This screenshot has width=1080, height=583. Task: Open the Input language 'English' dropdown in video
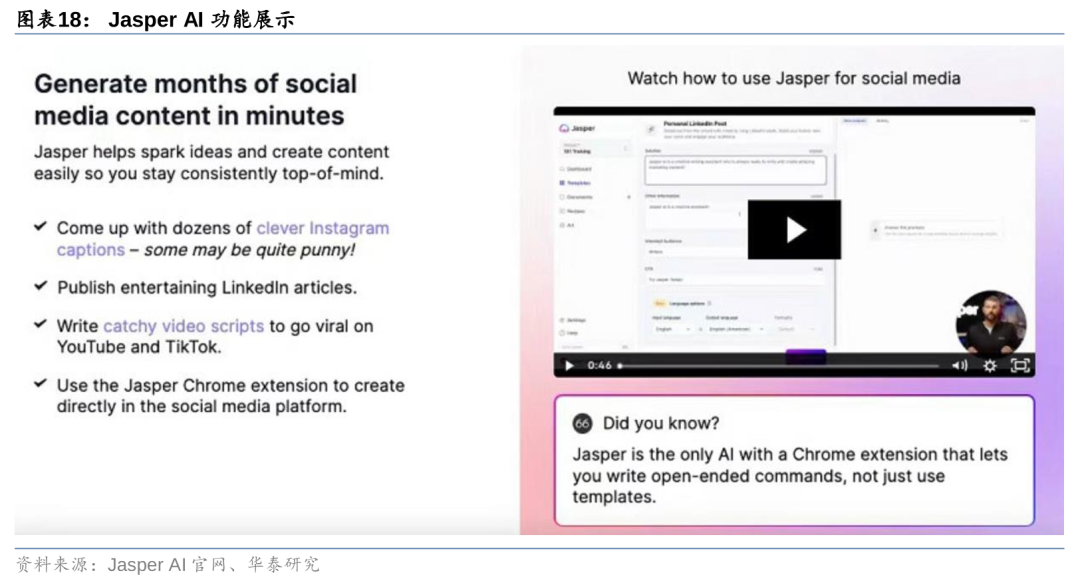pos(672,329)
